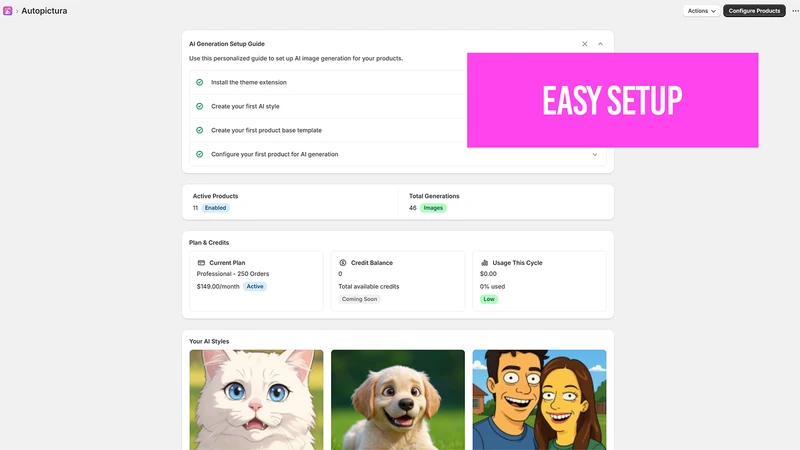This screenshot has width=800, height=450.
Task: Click checkmark beside Install the theme extension
Action: click(x=199, y=82)
